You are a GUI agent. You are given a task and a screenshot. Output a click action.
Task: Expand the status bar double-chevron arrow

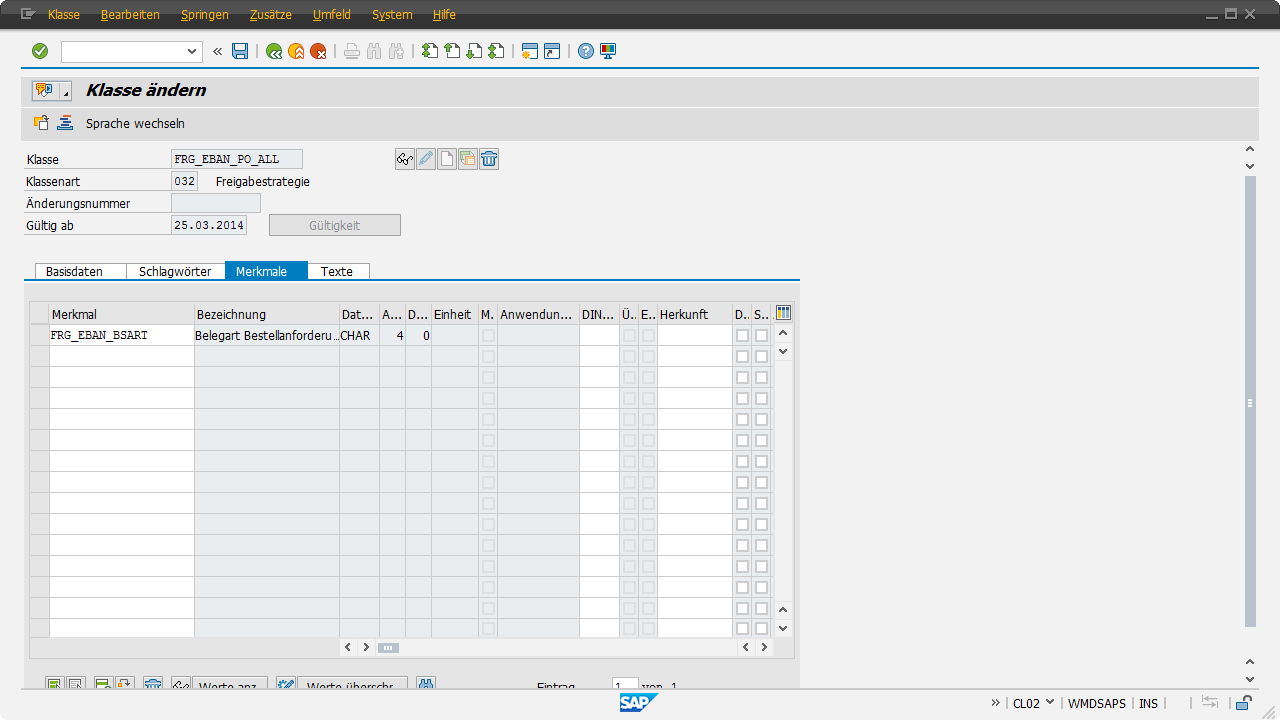[996, 703]
